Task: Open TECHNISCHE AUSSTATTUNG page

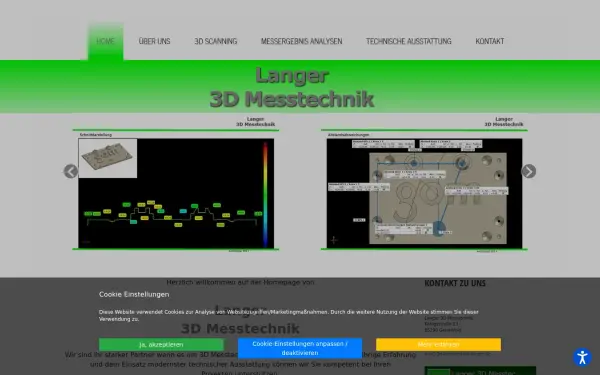Action: (409, 41)
